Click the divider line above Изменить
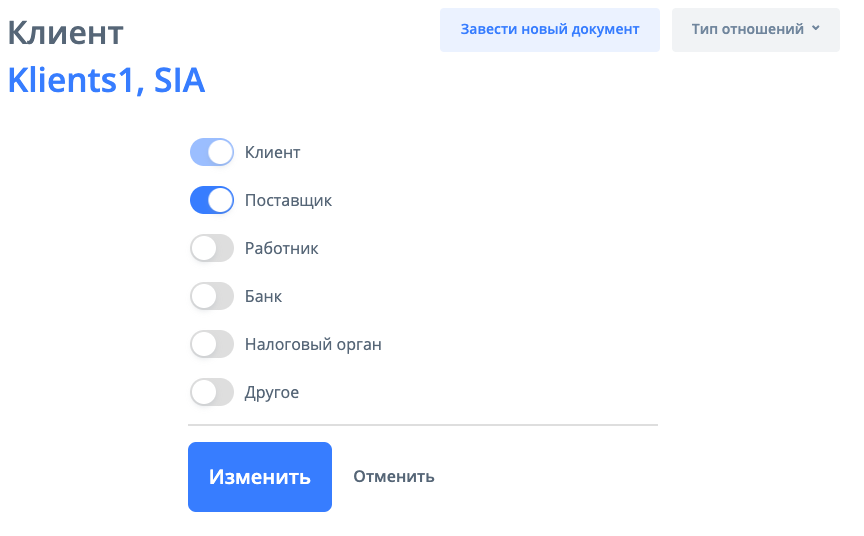This screenshot has height=536, width=864. point(423,425)
